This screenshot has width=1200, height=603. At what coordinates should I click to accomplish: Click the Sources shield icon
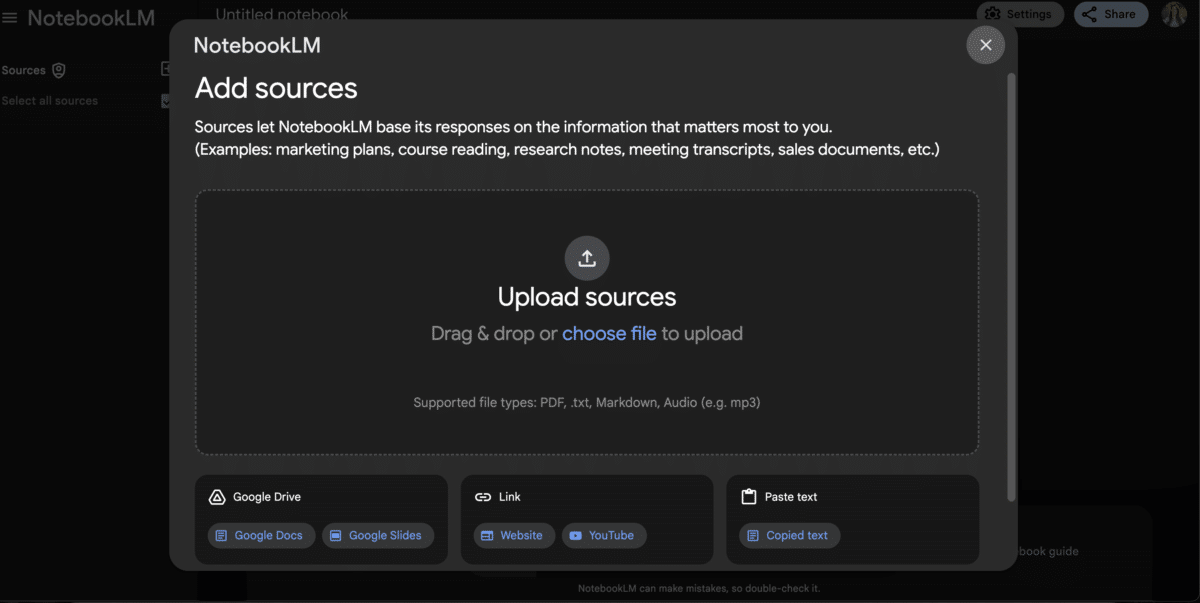tap(59, 70)
